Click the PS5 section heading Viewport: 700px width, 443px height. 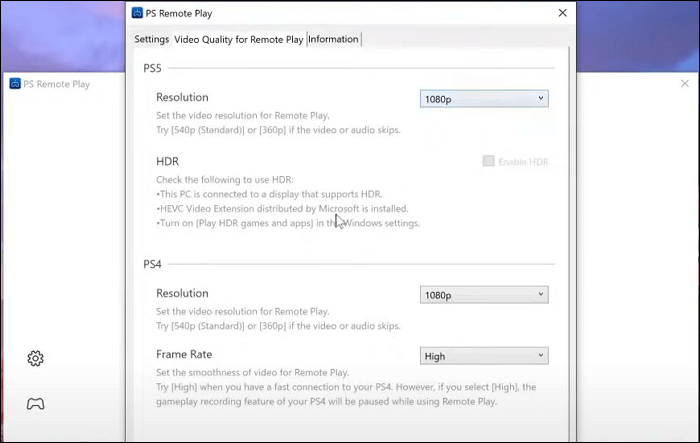(x=153, y=67)
